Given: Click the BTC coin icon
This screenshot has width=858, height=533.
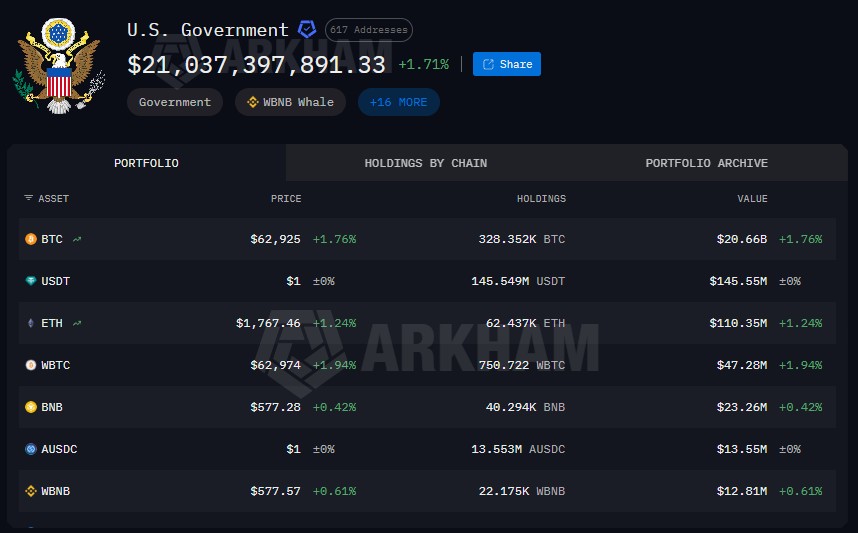Looking at the screenshot, I should pyautogui.click(x=31, y=239).
